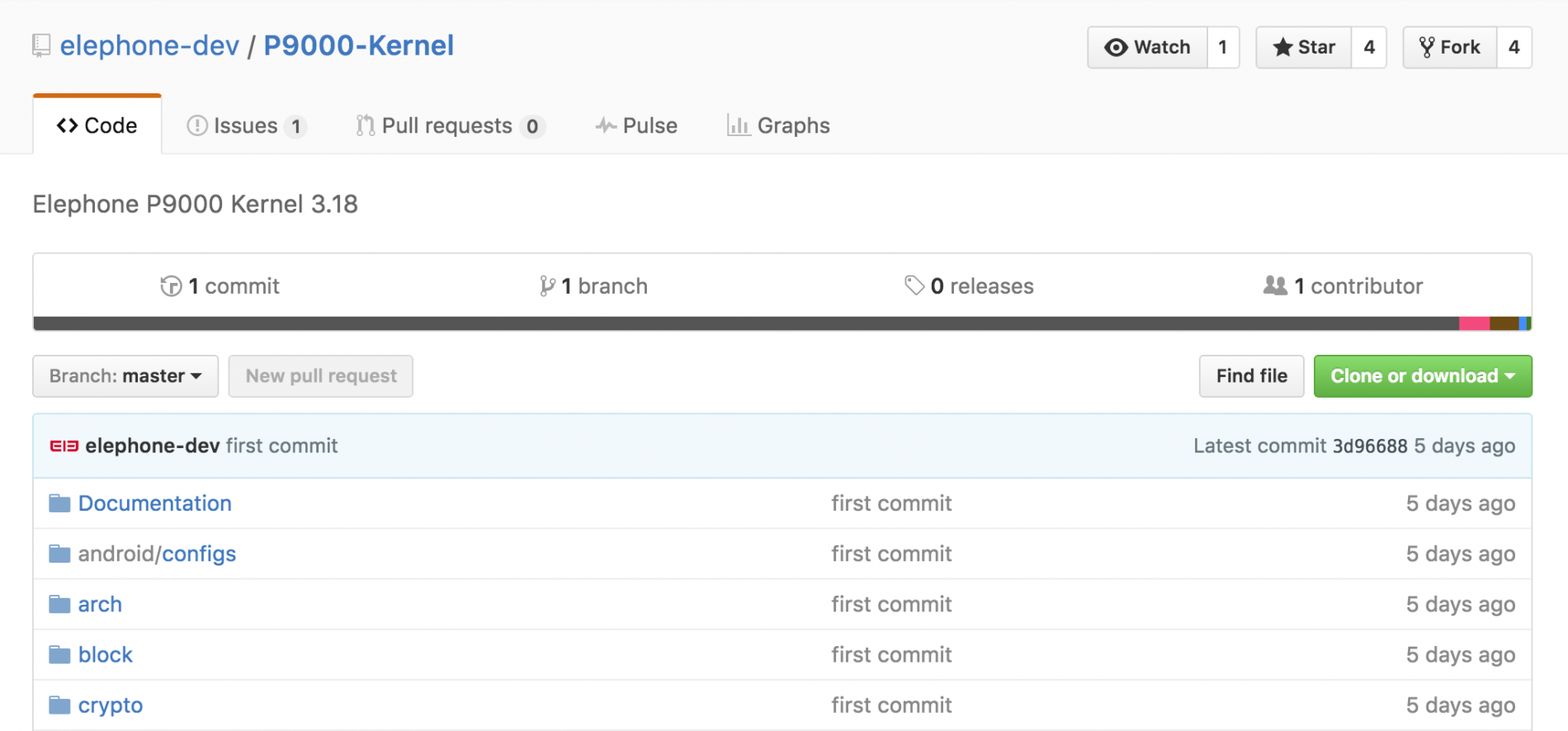Click New pull request button

(x=321, y=376)
